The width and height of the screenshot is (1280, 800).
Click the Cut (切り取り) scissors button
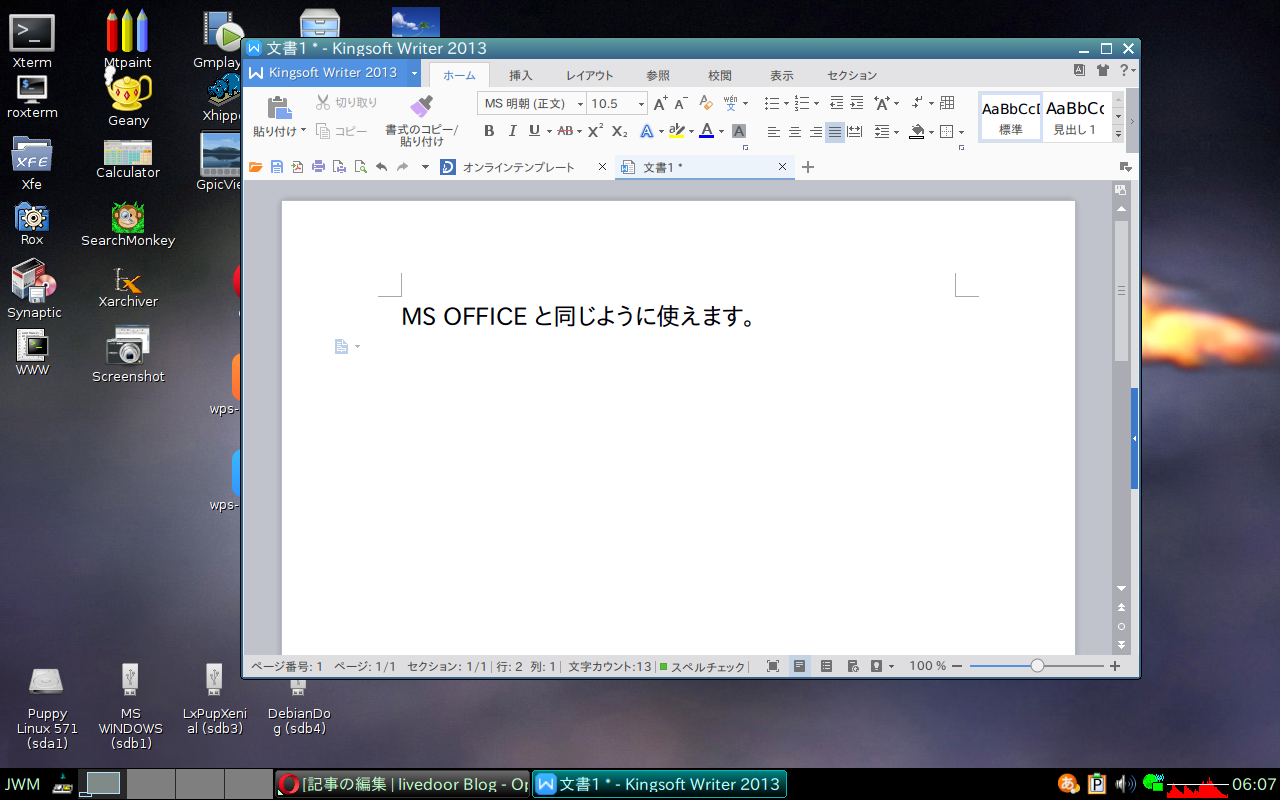pyautogui.click(x=347, y=103)
